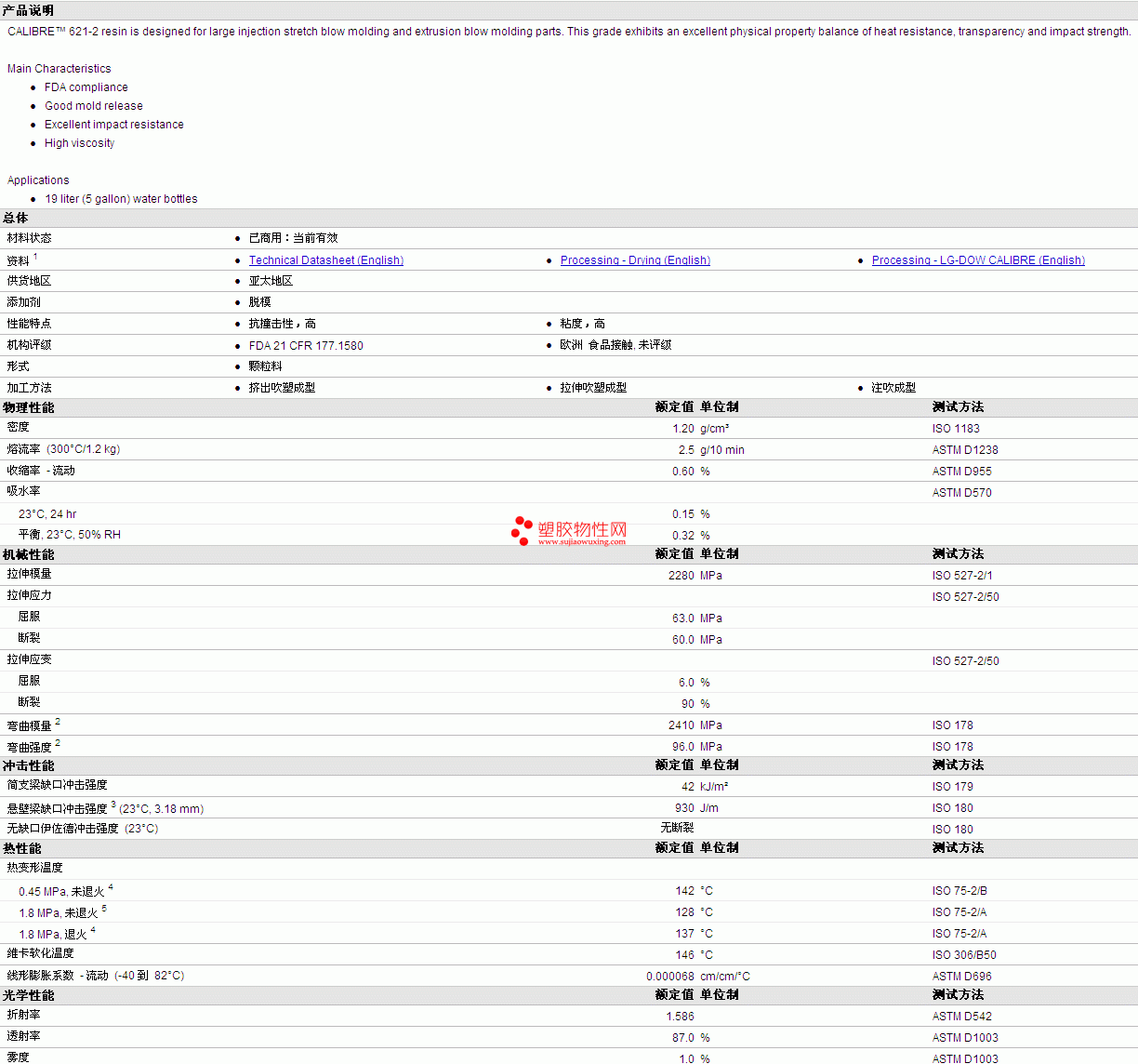
Task: Click the refractive index value '1.586'
Action: (681, 1017)
